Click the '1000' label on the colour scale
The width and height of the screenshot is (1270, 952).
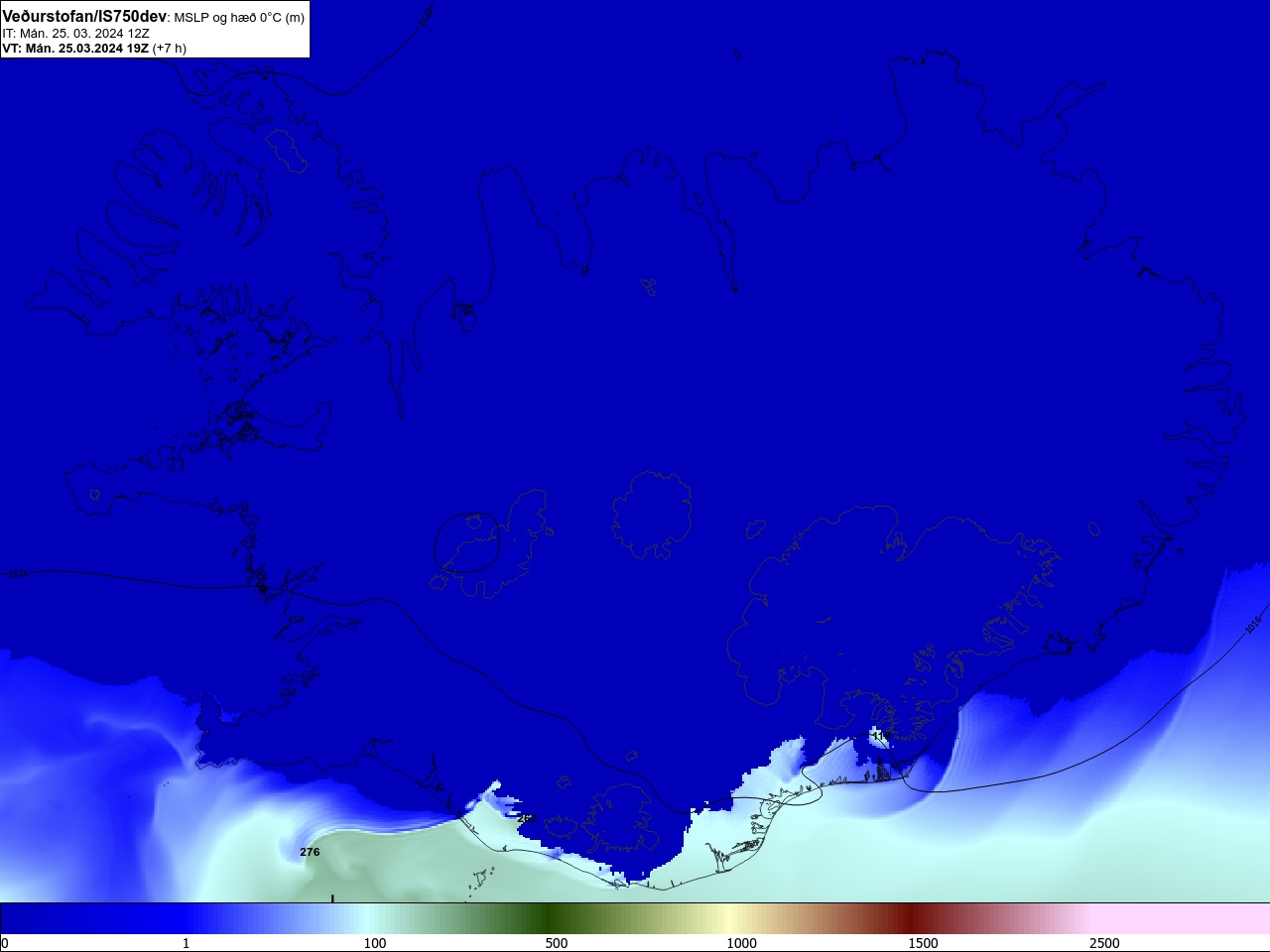pyautogui.click(x=741, y=943)
